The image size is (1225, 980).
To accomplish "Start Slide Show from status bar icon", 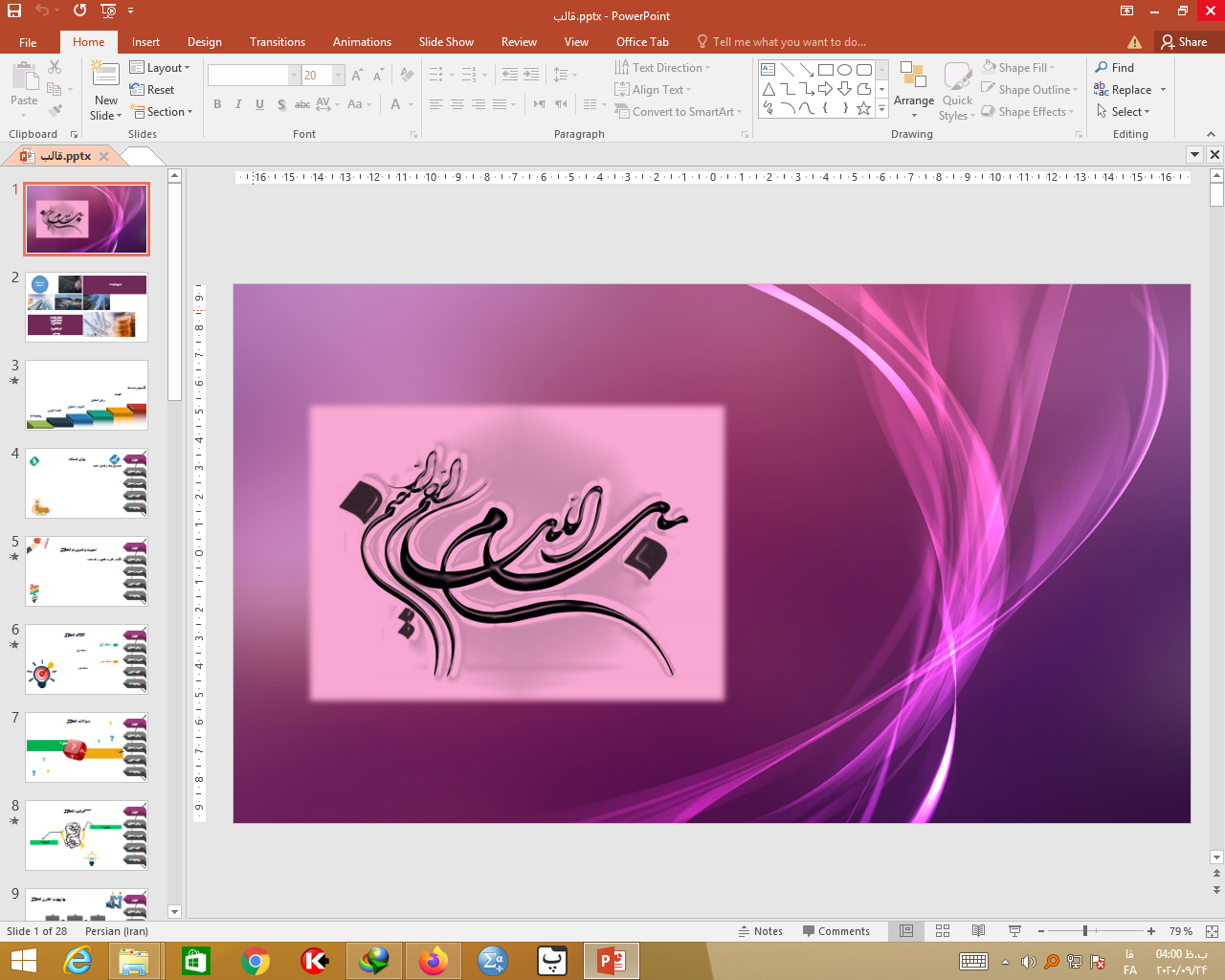I will coord(1014,931).
